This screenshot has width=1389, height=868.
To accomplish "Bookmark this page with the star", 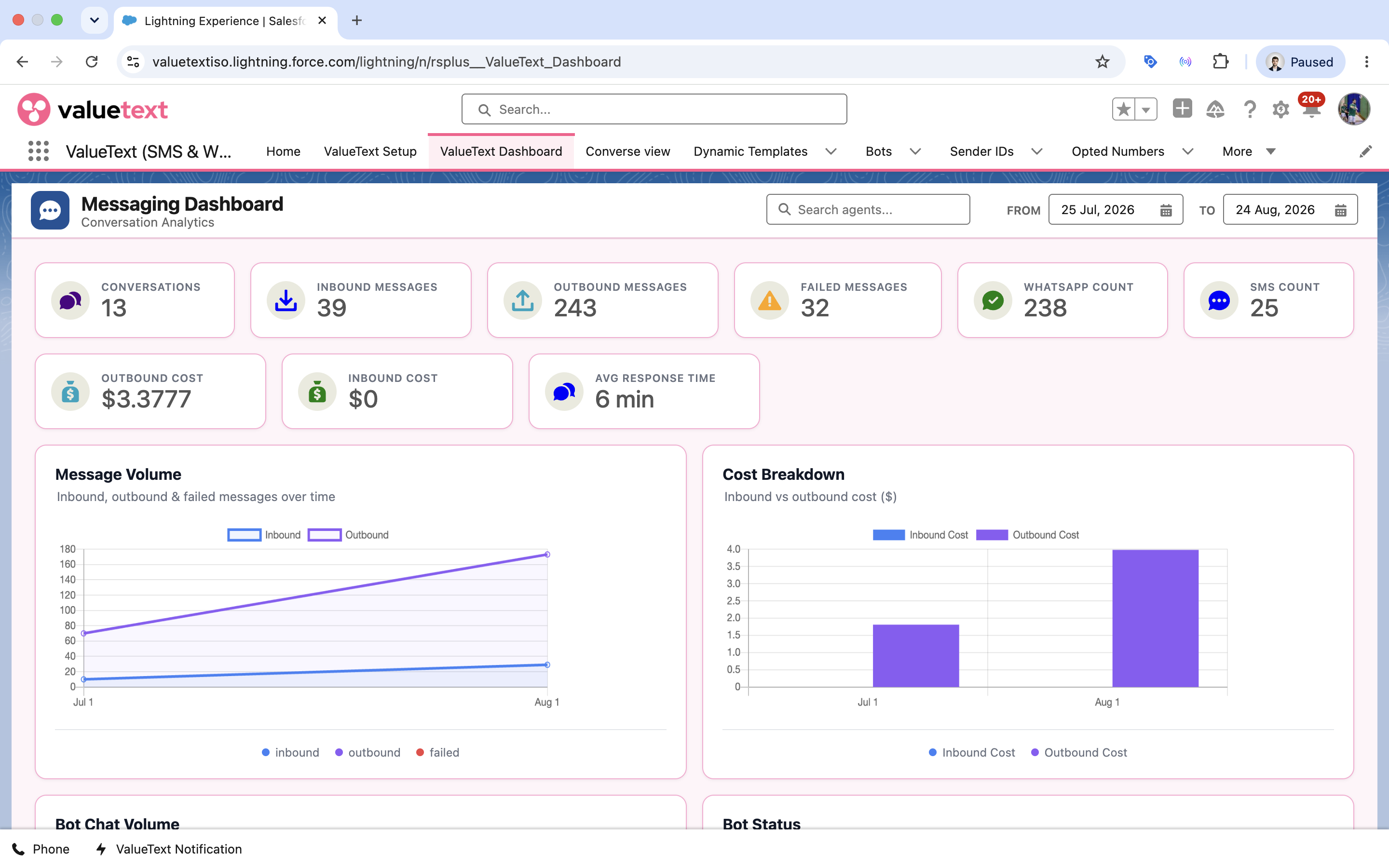I will click(1102, 61).
